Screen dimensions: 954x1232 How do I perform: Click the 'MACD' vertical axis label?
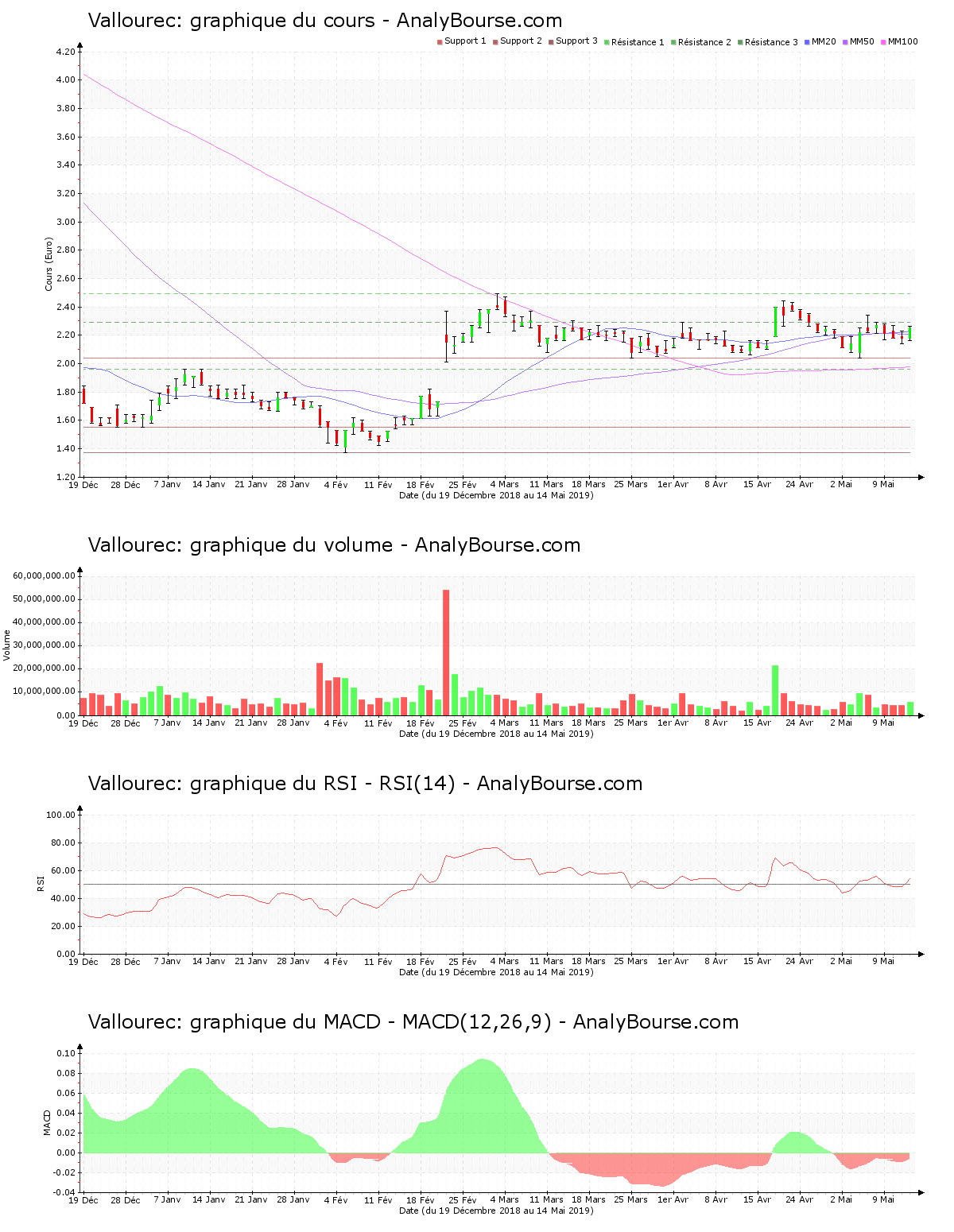click(x=47, y=1122)
